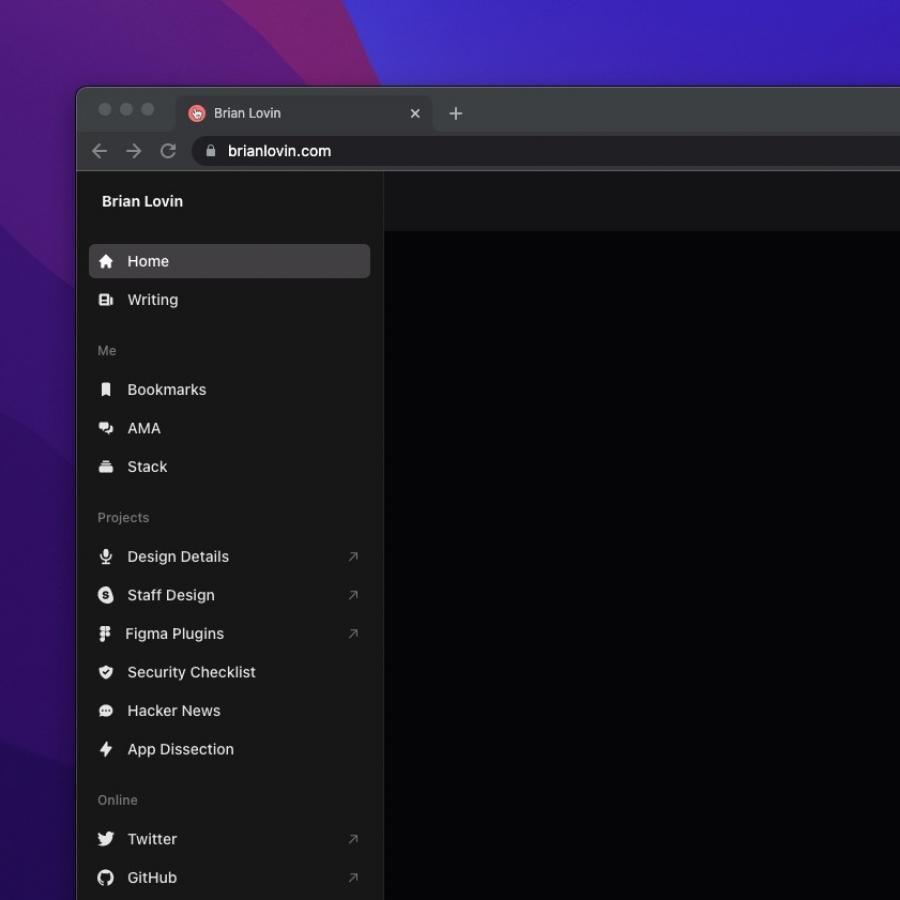
Task: Click the Brian Lovin site title
Action: 141,201
